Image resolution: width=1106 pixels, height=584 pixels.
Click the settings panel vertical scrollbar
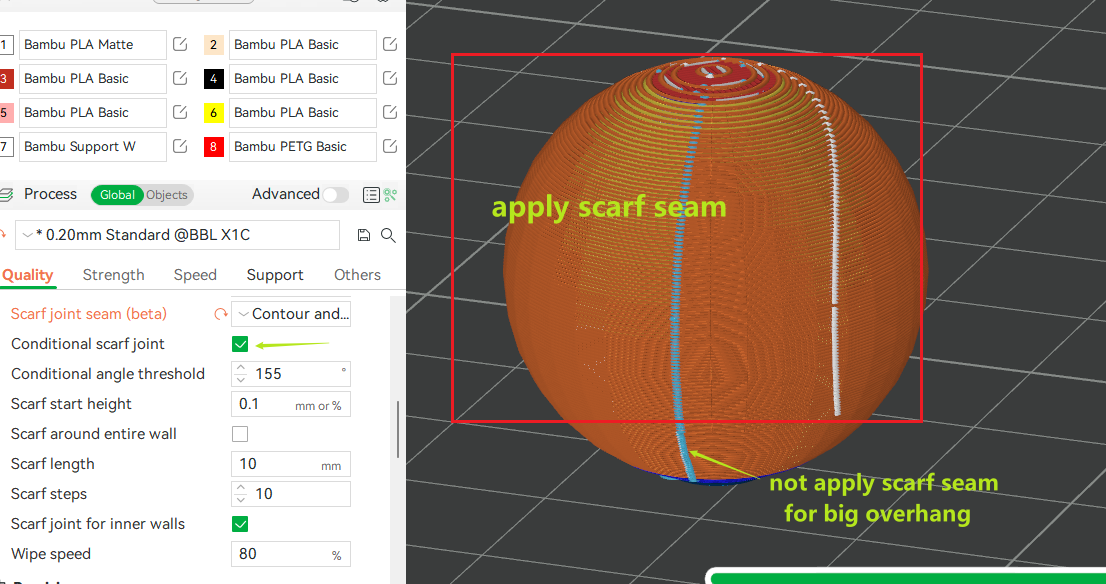pyautogui.click(x=398, y=430)
